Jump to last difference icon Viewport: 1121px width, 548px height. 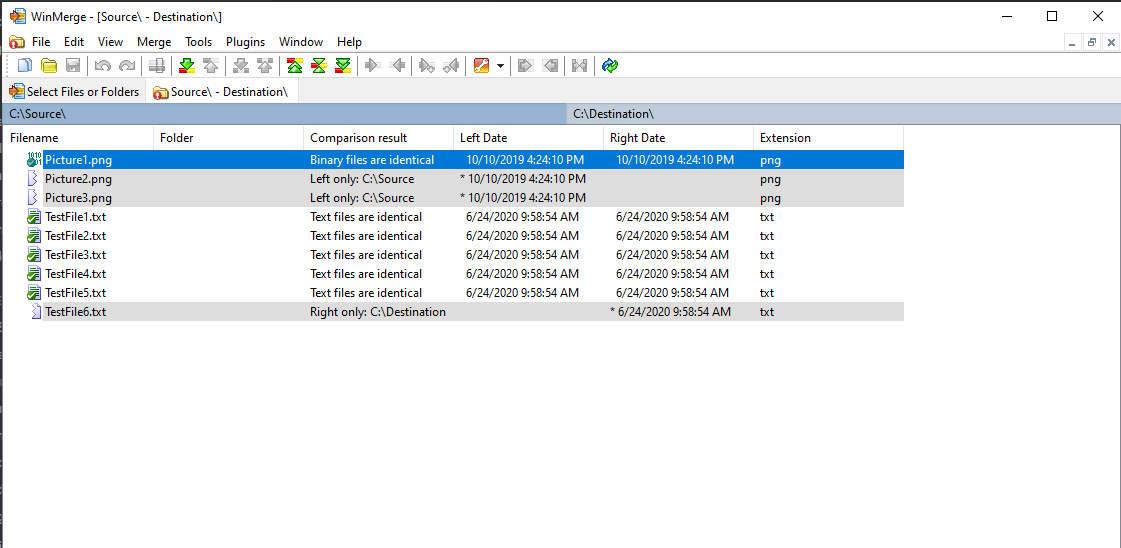[x=343, y=66]
